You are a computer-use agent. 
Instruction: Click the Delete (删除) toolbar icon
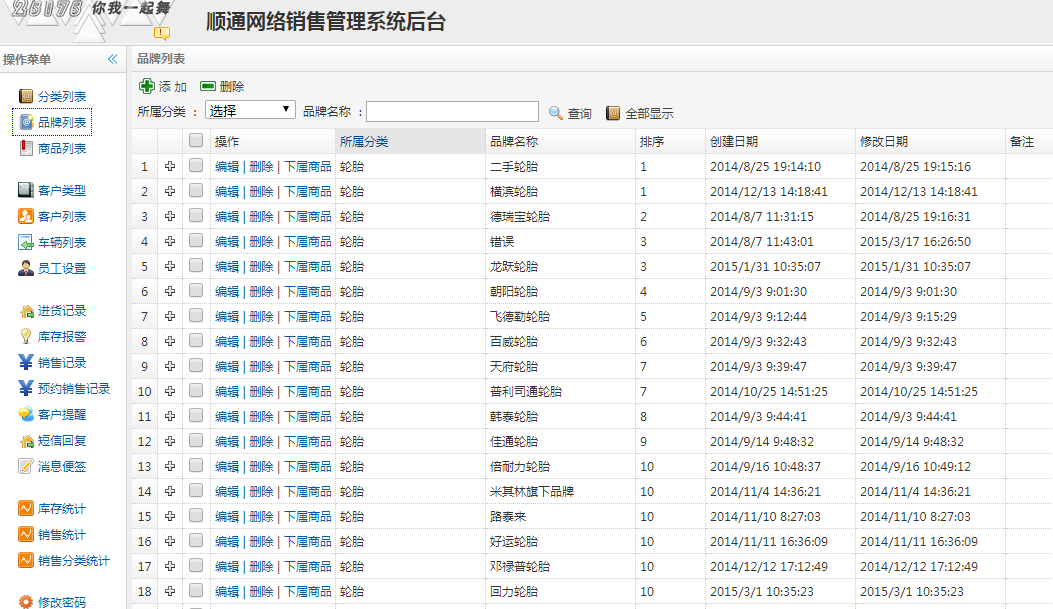coord(208,87)
